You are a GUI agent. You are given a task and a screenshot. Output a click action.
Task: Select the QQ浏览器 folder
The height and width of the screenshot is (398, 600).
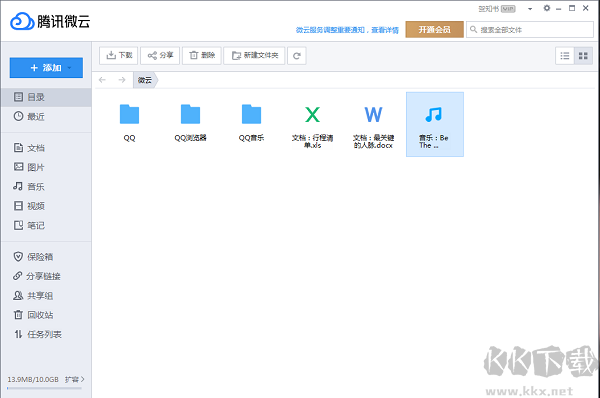coord(191,123)
